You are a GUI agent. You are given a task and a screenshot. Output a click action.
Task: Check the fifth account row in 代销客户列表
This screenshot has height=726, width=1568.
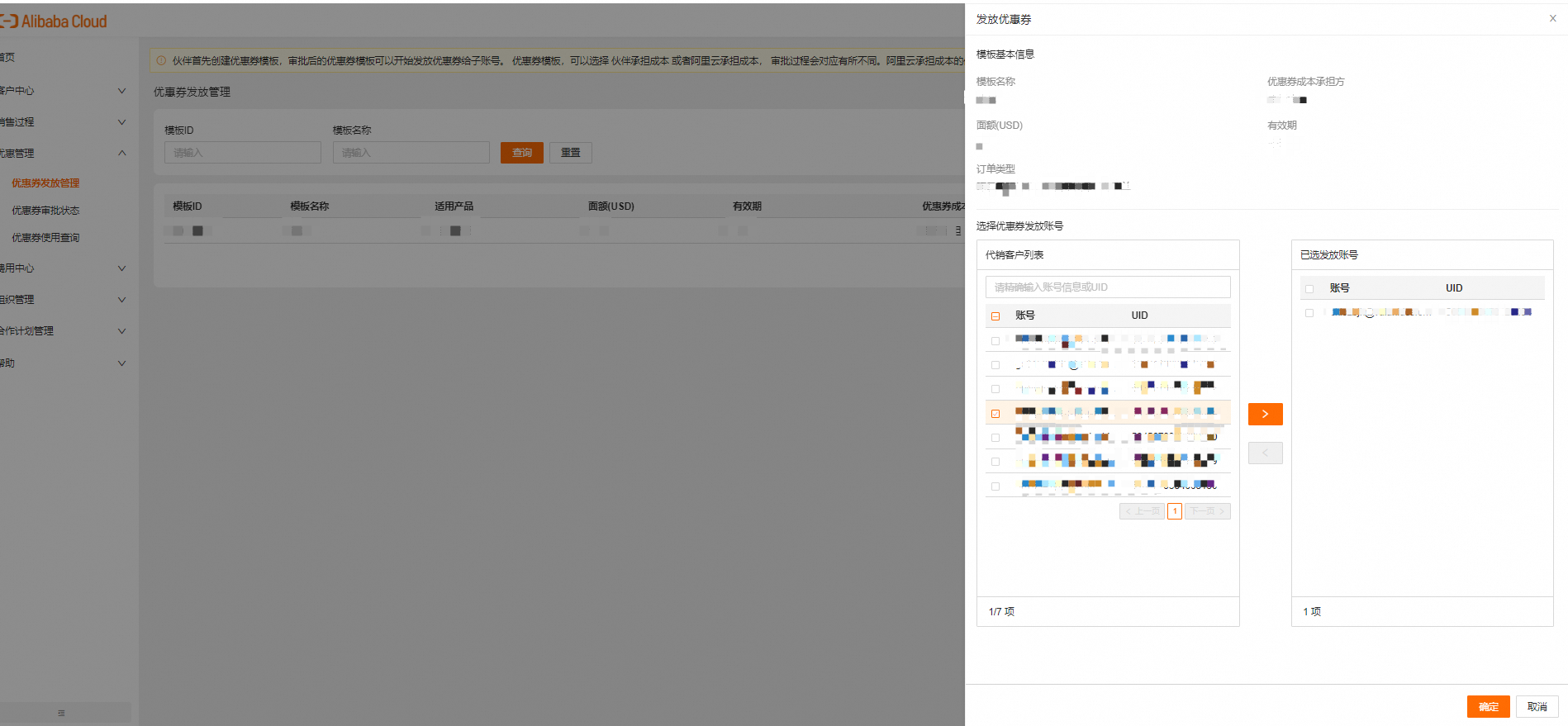(x=995, y=438)
